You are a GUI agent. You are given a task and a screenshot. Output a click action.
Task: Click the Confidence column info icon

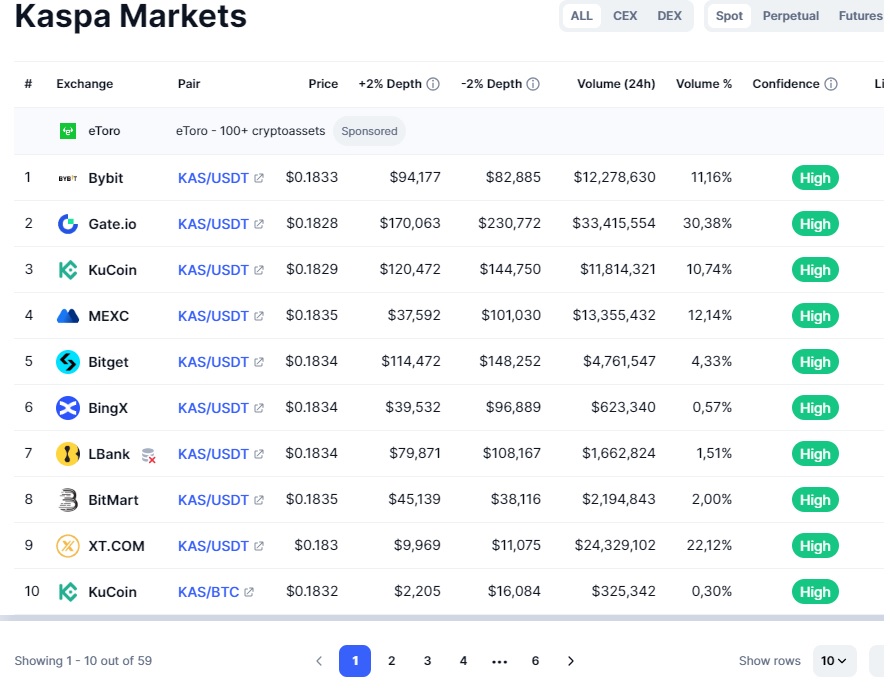coord(831,84)
